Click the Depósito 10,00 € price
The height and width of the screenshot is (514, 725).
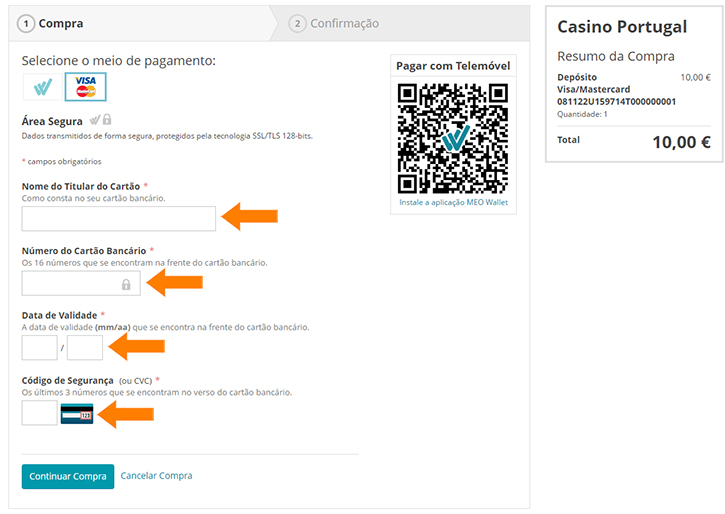695,77
